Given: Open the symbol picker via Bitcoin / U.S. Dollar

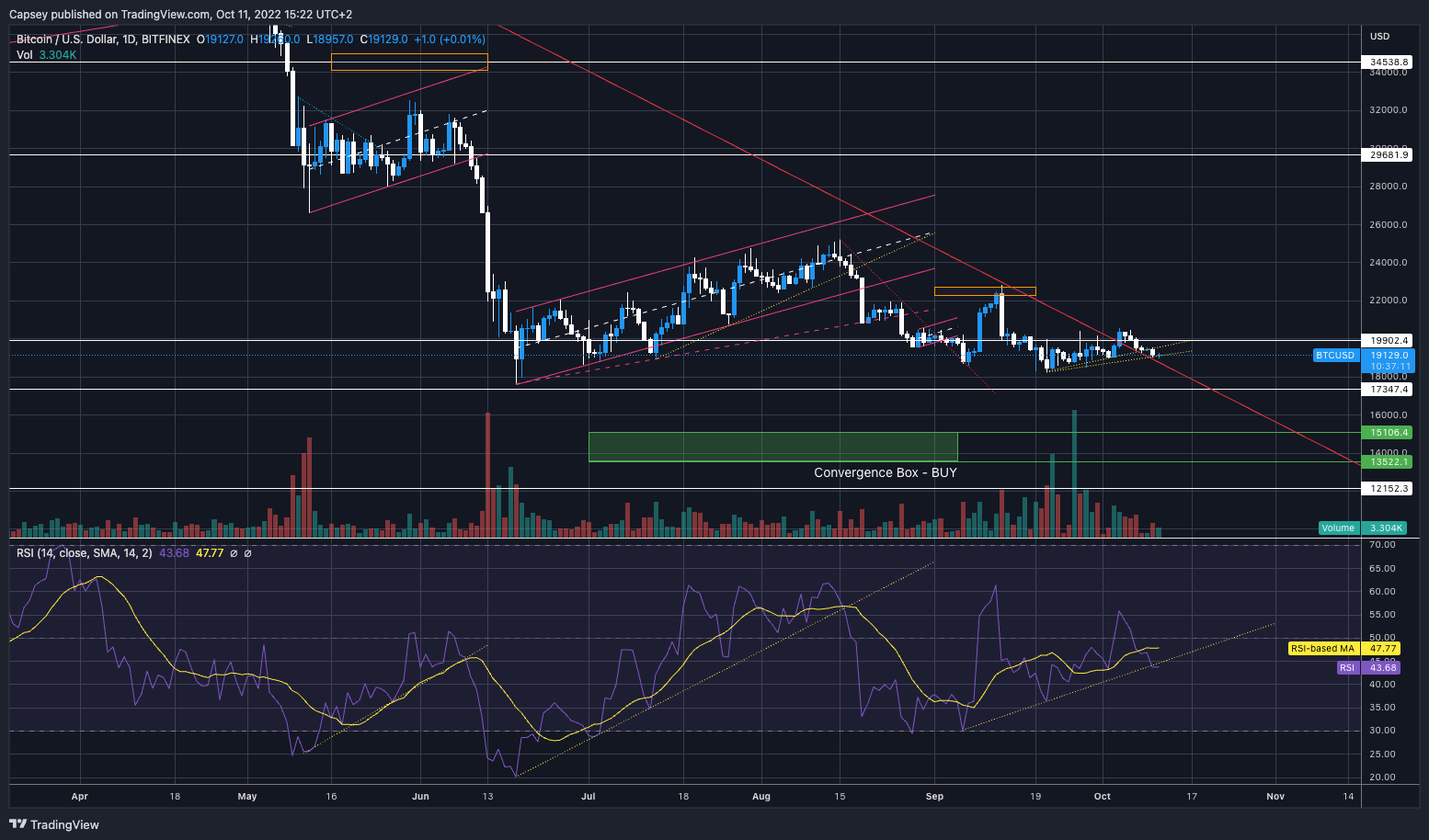Looking at the screenshot, I should click(64, 40).
